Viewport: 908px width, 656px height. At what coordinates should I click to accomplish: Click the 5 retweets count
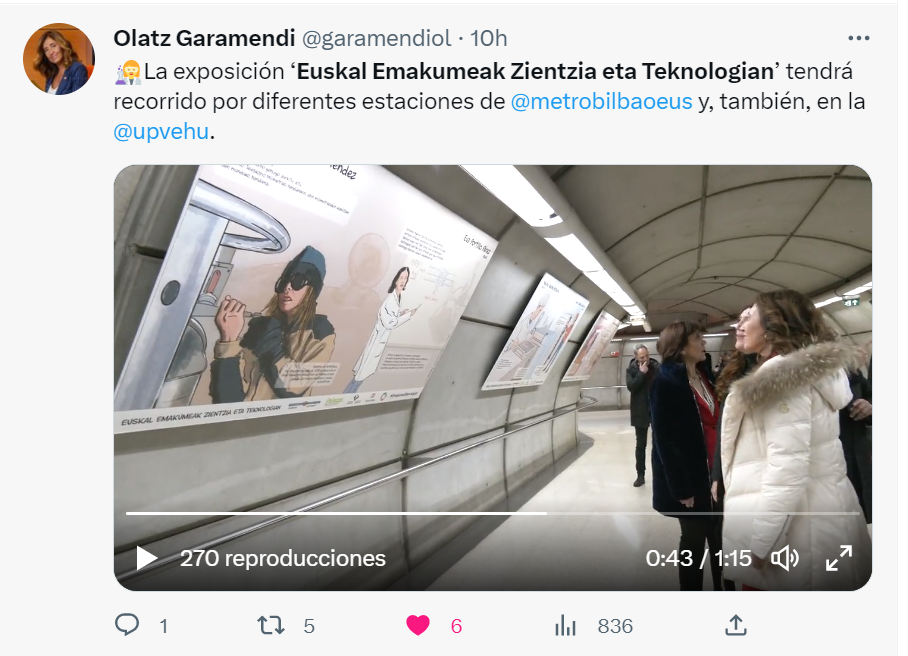click(x=309, y=626)
